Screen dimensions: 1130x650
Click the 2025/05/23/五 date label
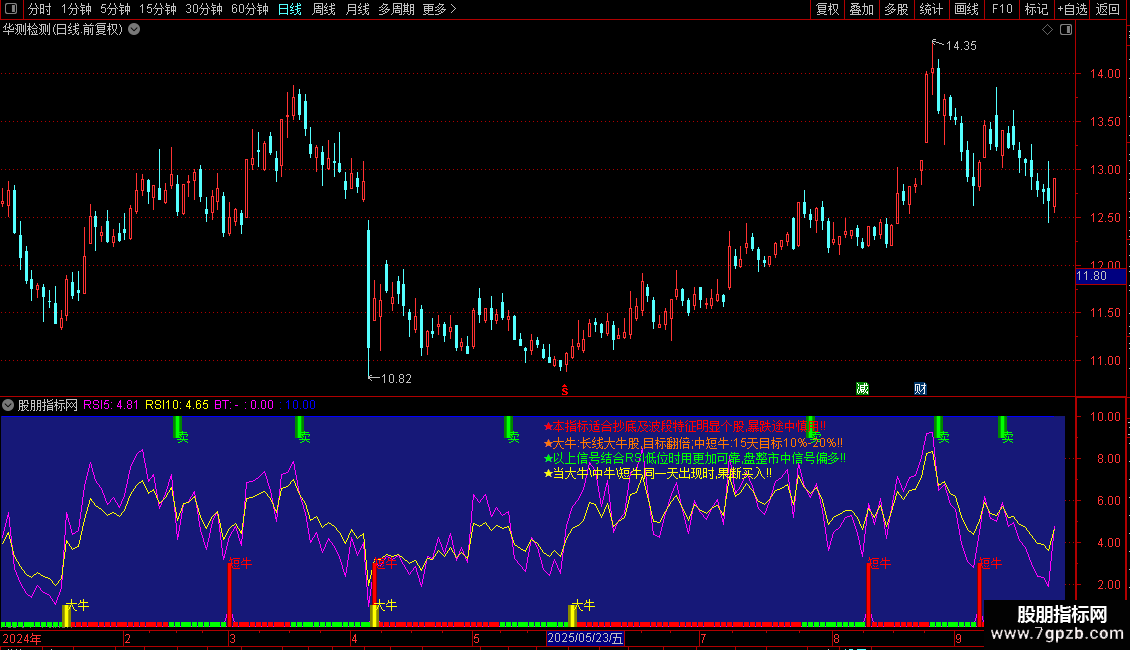[584, 638]
